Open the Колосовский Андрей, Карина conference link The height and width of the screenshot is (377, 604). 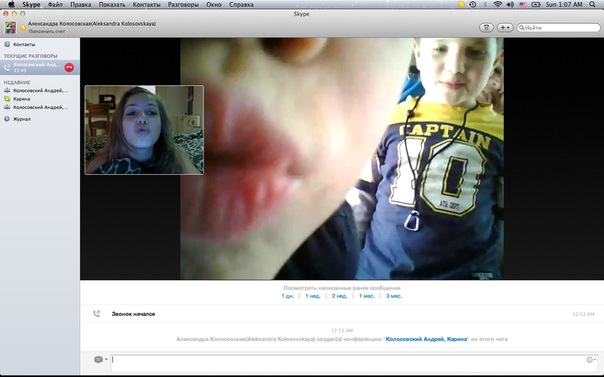[x=426, y=339]
